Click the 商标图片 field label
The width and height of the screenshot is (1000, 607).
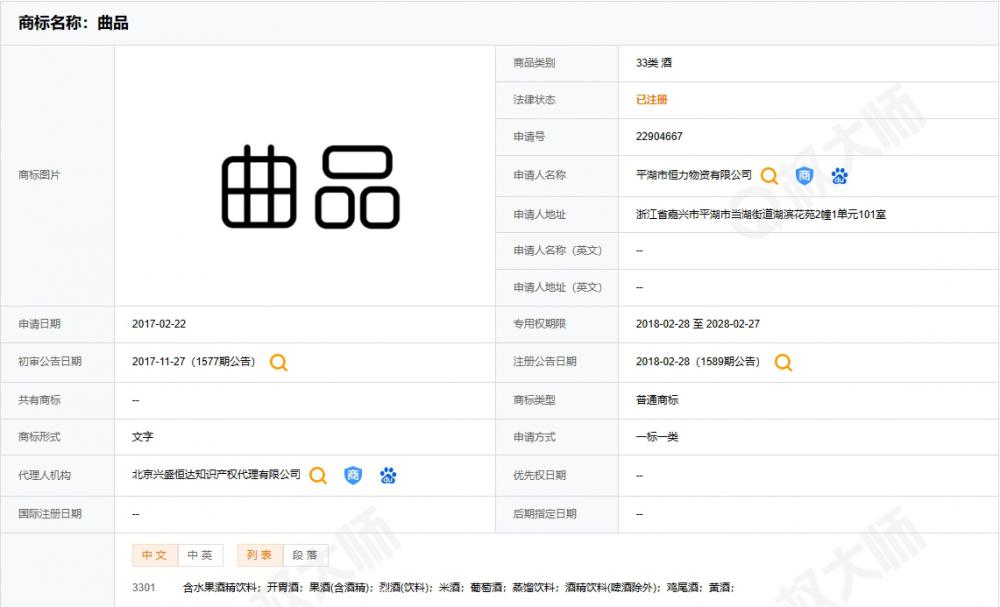tap(39, 175)
